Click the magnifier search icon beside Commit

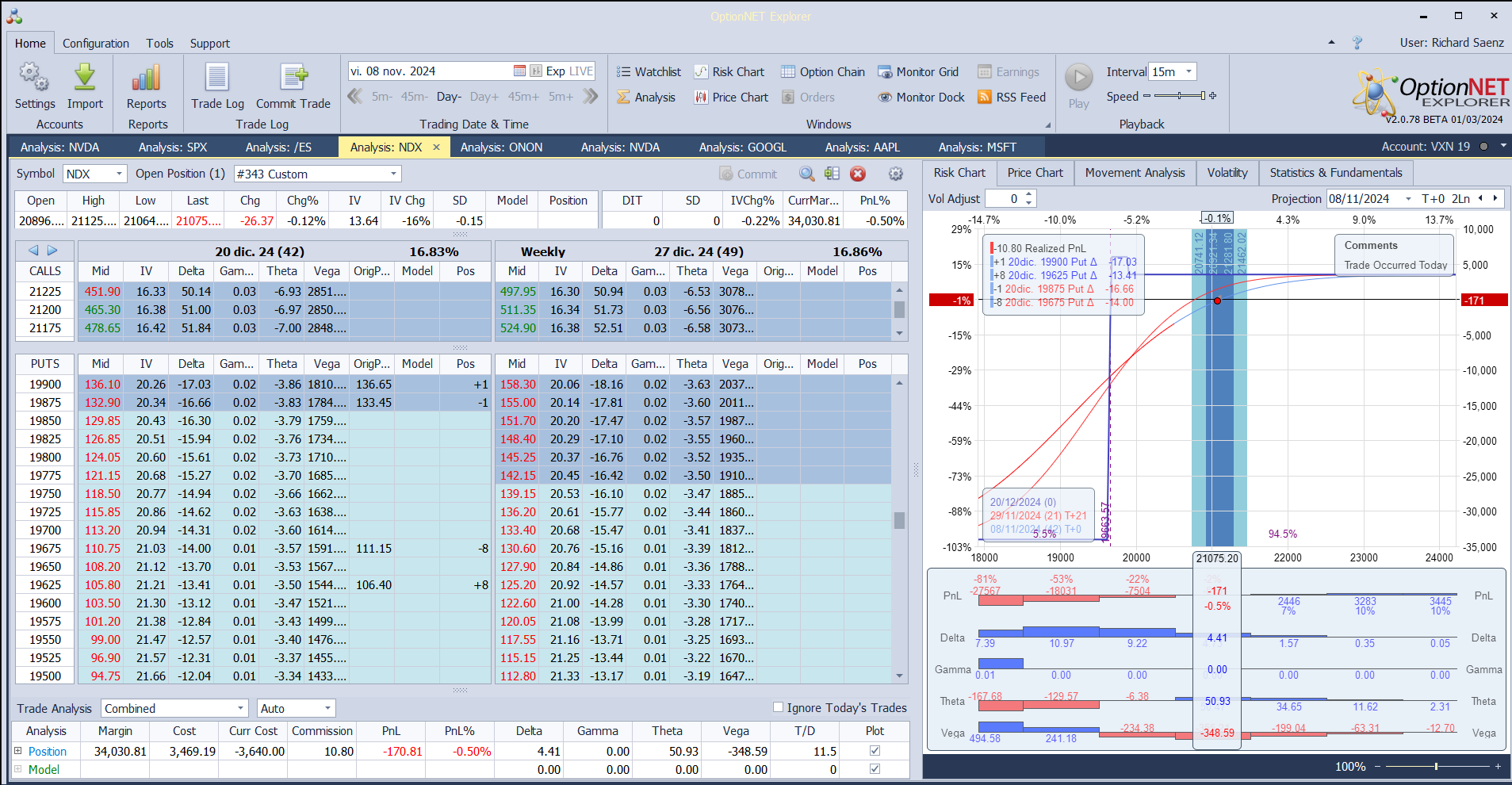pyautogui.click(x=806, y=174)
